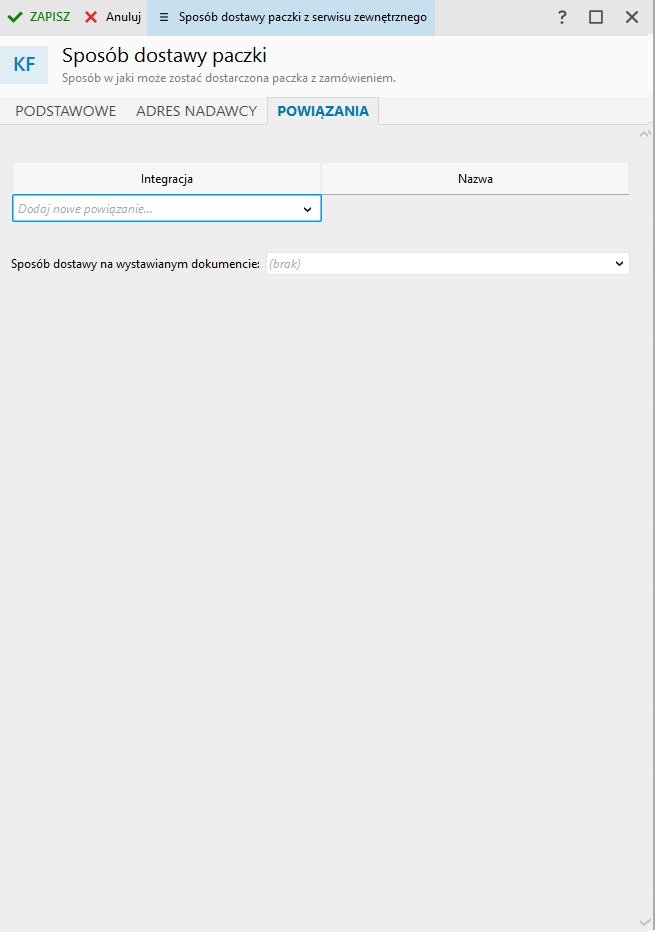Image resolution: width=655 pixels, height=932 pixels.
Task: Close the delivery method window
Action: tap(631, 17)
